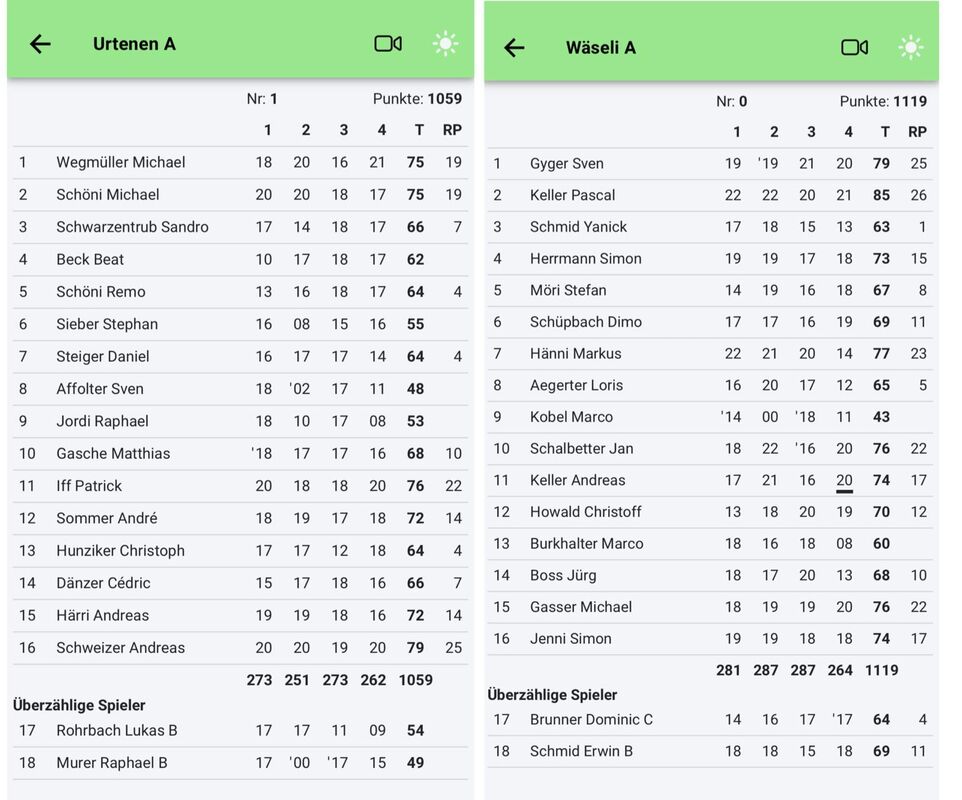Open Brunner Dominic C surplus entry
Image resolution: width=962 pixels, height=800 pixels.
592,720
